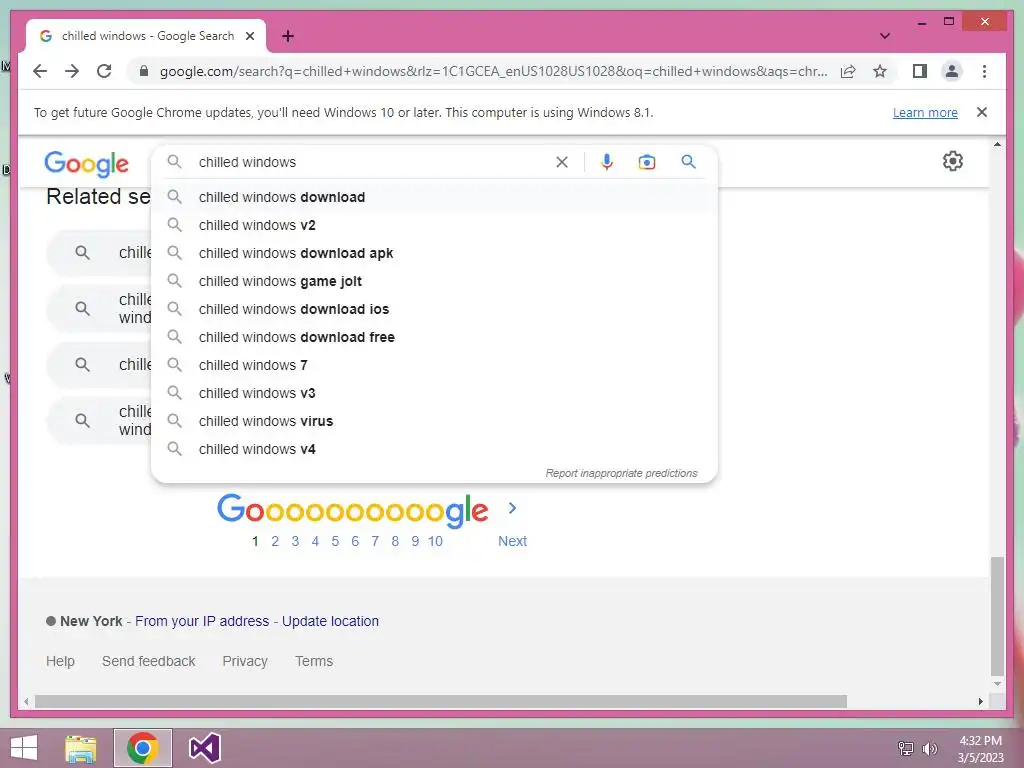Select suggestion chilled windows v4

pyautogui.click(x=434, y=450)
